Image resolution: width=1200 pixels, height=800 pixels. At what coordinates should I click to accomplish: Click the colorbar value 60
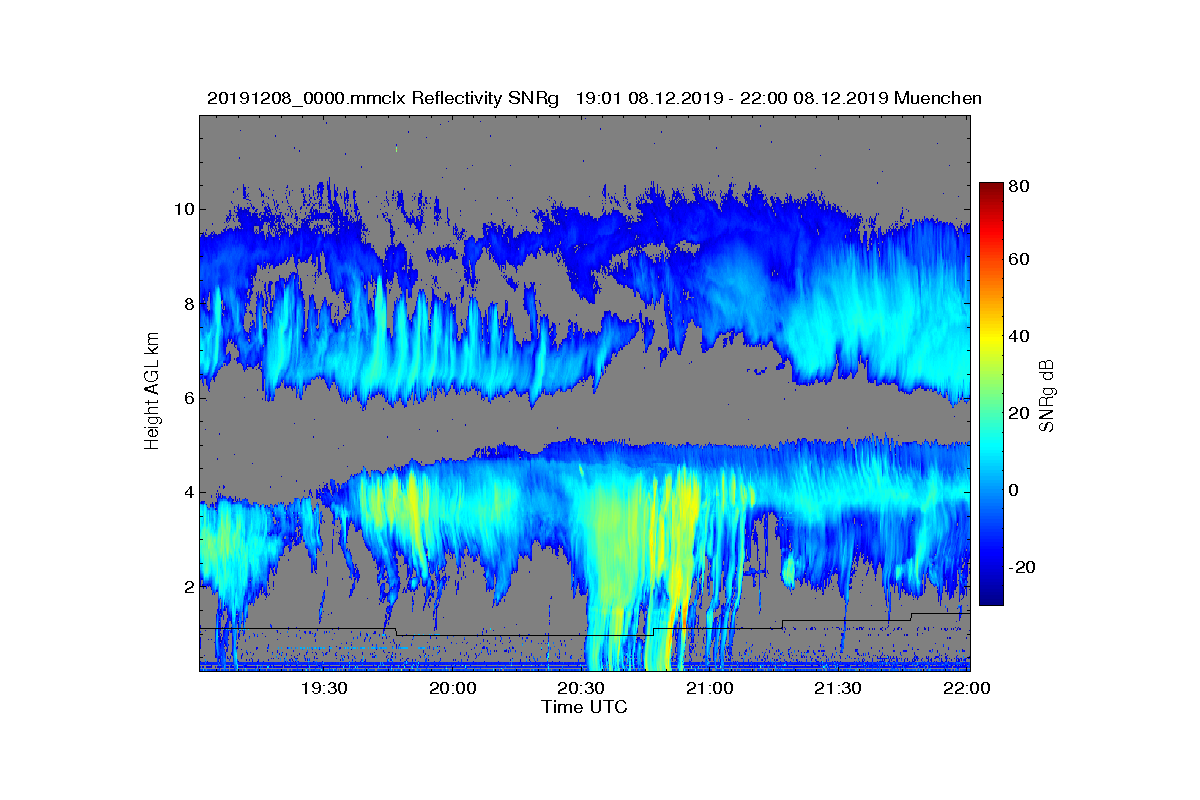pyautogui.click(x=1020, y=260)
